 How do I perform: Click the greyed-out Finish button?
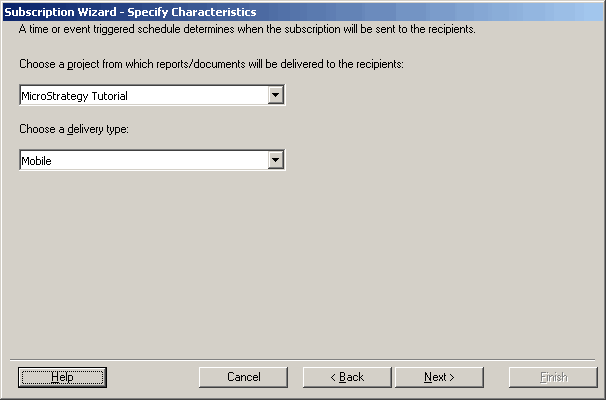pyautogui.click(x=553, y=377)
